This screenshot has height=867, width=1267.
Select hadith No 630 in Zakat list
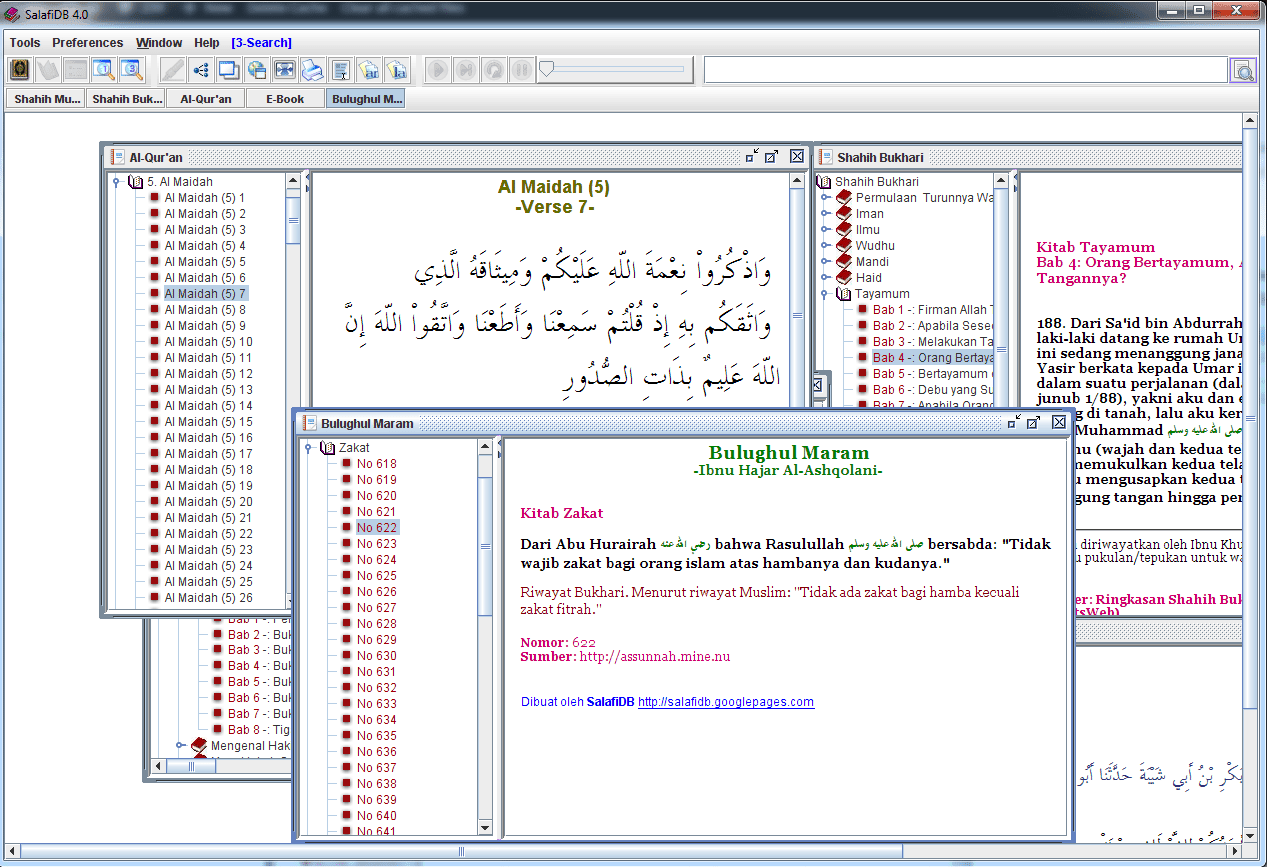tap(377, 656)
